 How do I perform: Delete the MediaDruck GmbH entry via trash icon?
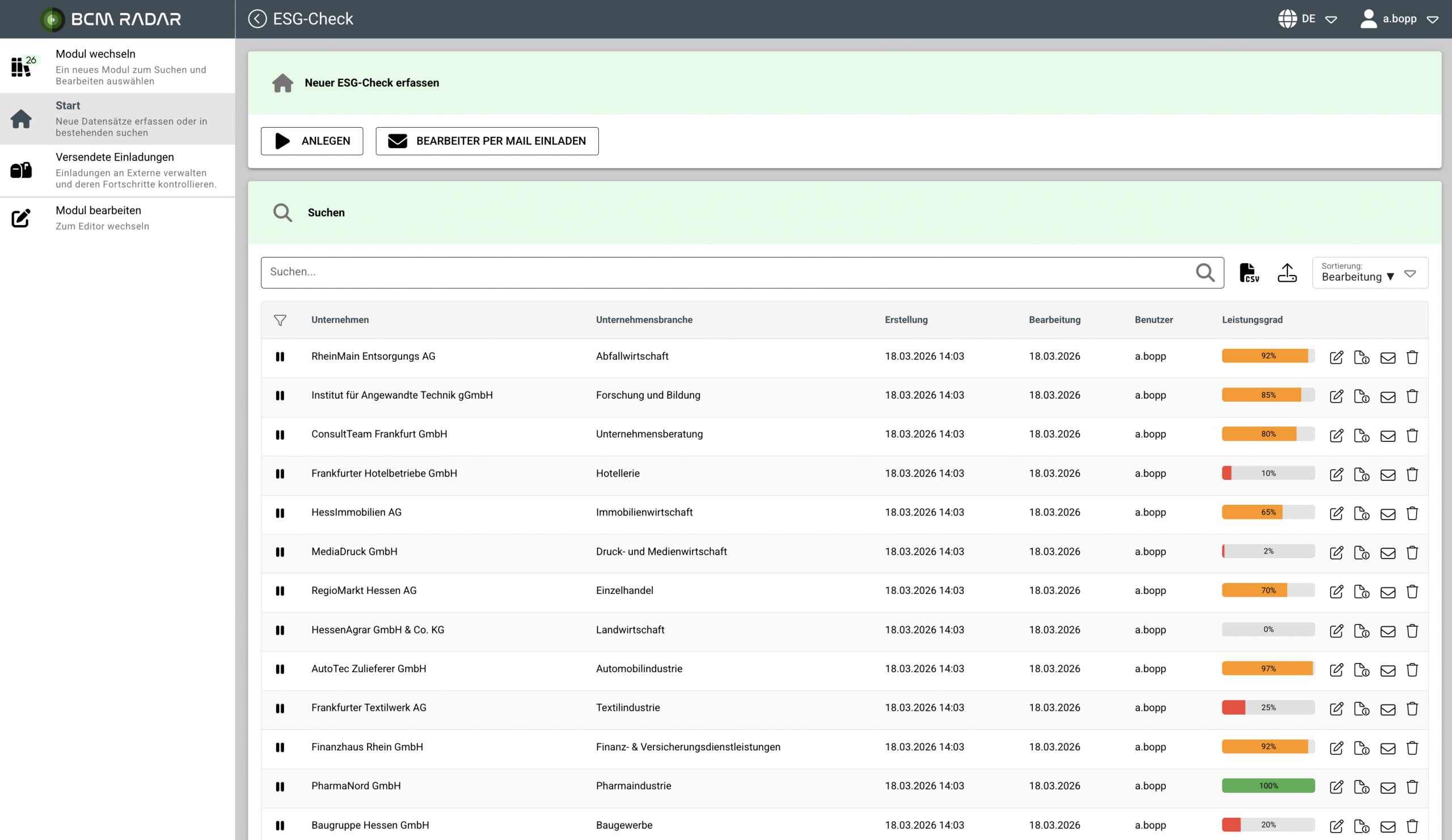point(1412,552)
